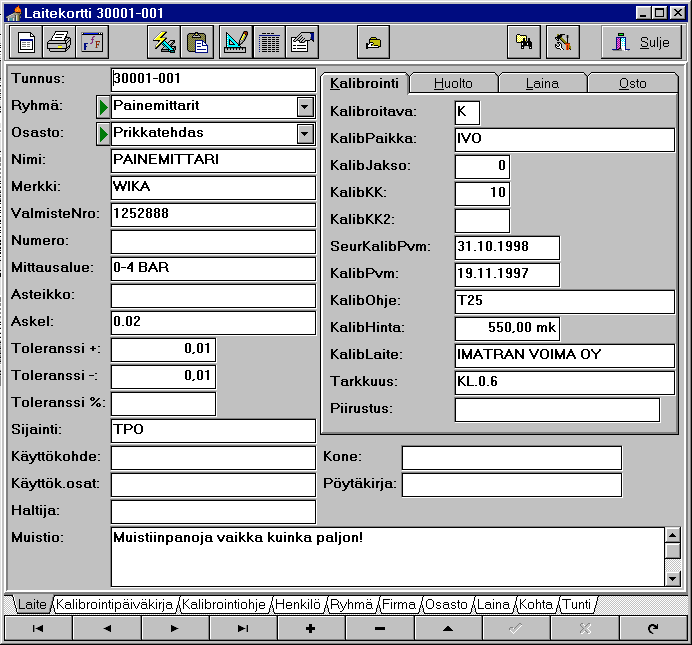The image size is (692, 645).
Task: Click the checkmark post edit button
Action: pos(516,628)
